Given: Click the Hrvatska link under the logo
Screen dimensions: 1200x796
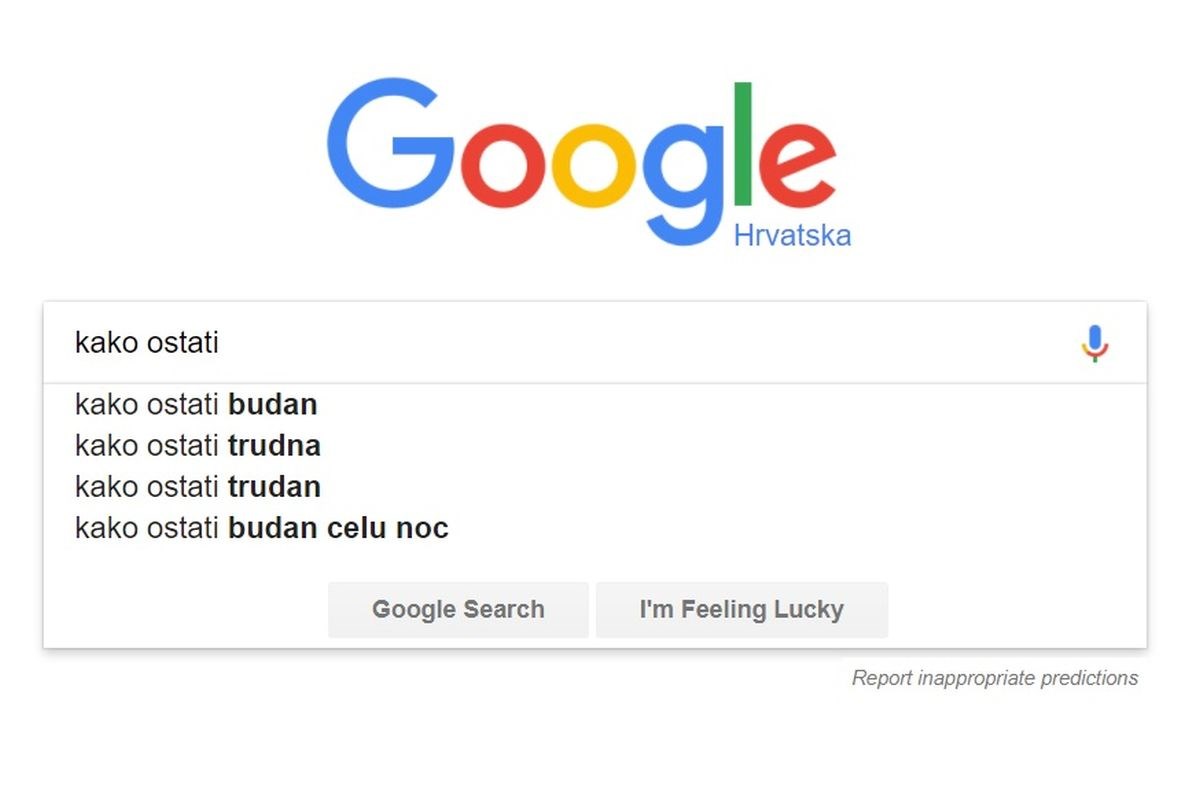Looking at the screenshot, I should [791, 234].
